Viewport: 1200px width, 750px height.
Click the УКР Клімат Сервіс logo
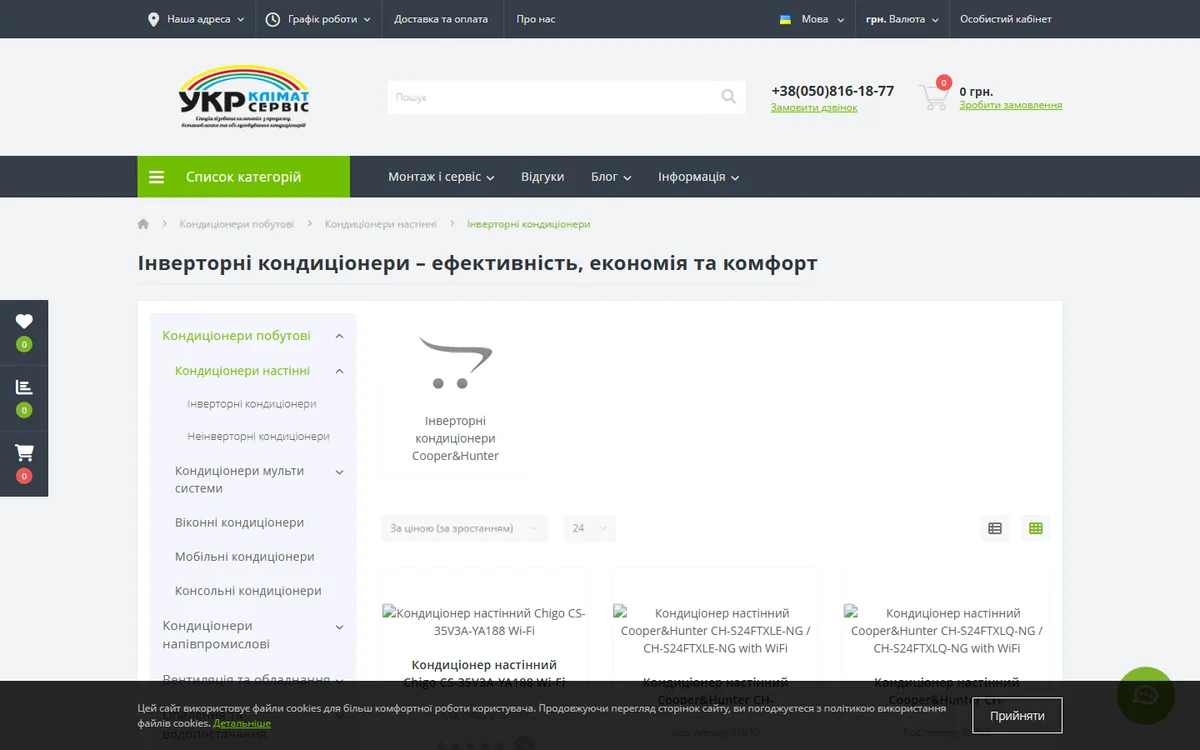point(244,97)
